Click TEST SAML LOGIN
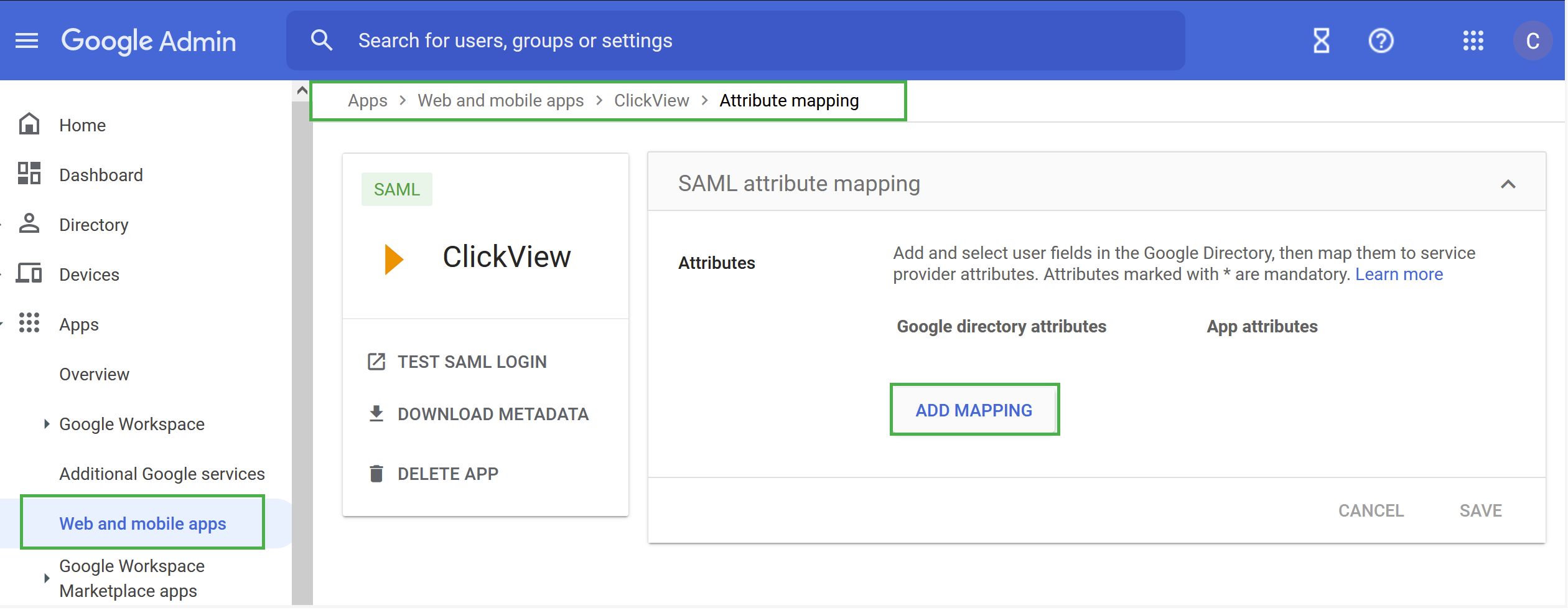 pos(472,362)
